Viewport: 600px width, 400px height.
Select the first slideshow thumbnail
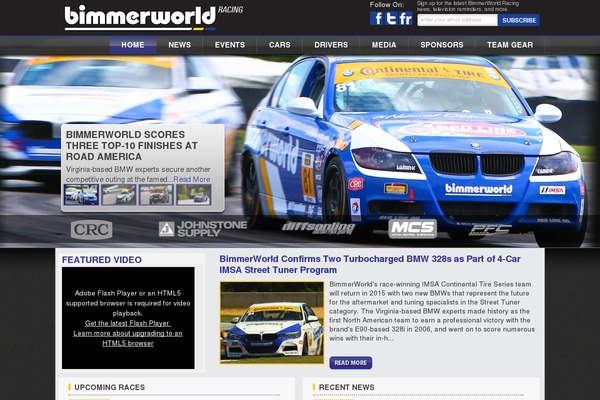81,194
